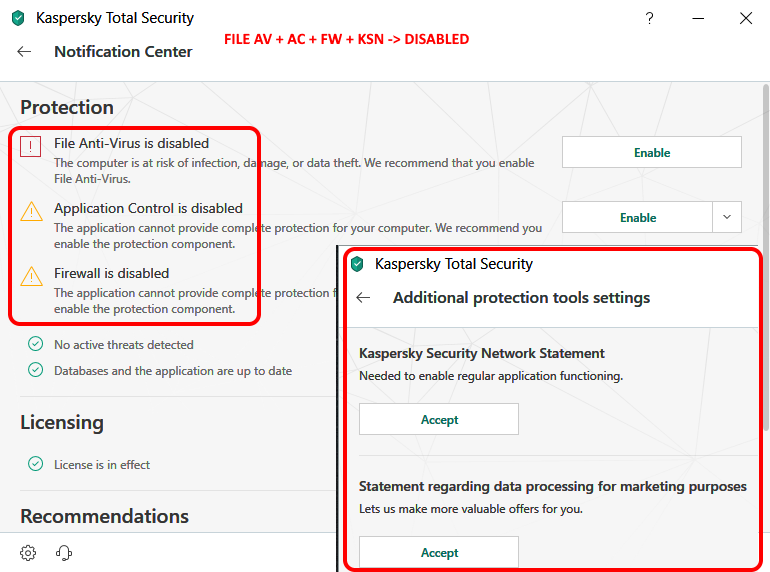Click the Kaspersky shield logo in title bar
770x572 pixels.
click(18, 18)
